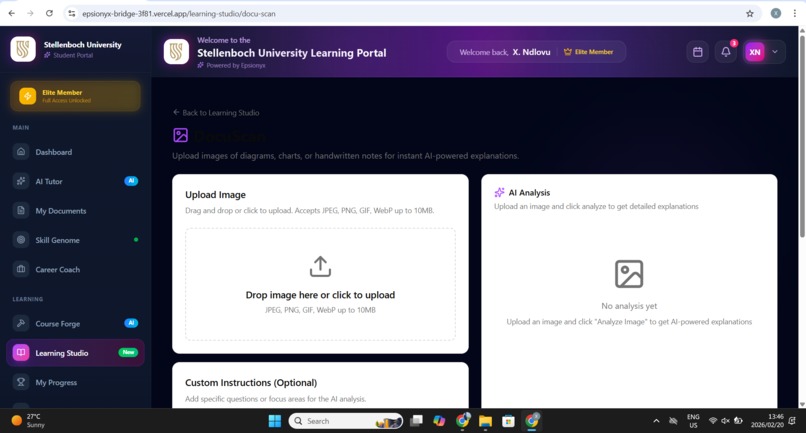
Task: Open the volume tray icon
Action: tap(725, 421)
